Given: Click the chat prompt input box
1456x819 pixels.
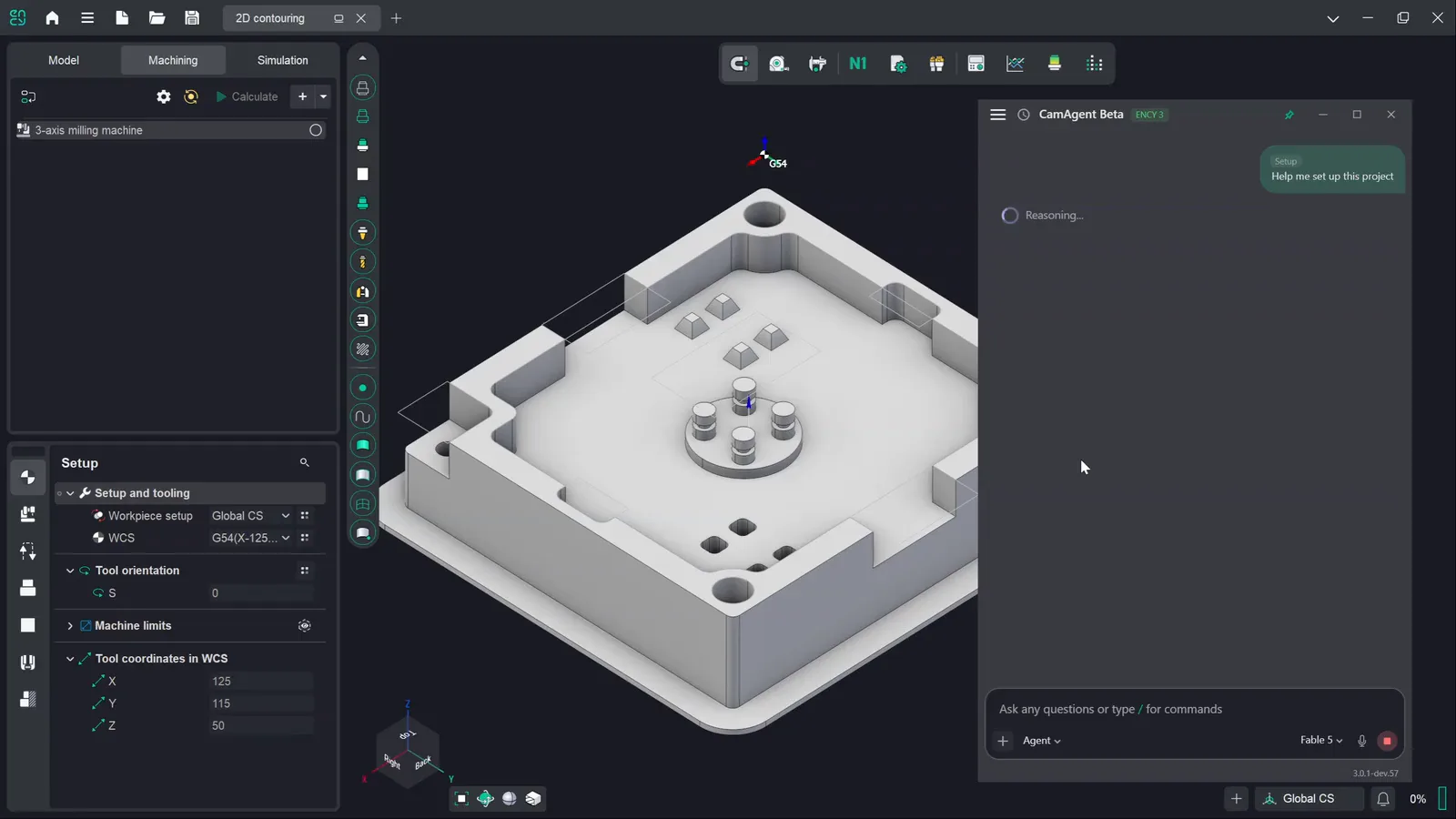Looking at the screenshot, I should (1194, 709).
